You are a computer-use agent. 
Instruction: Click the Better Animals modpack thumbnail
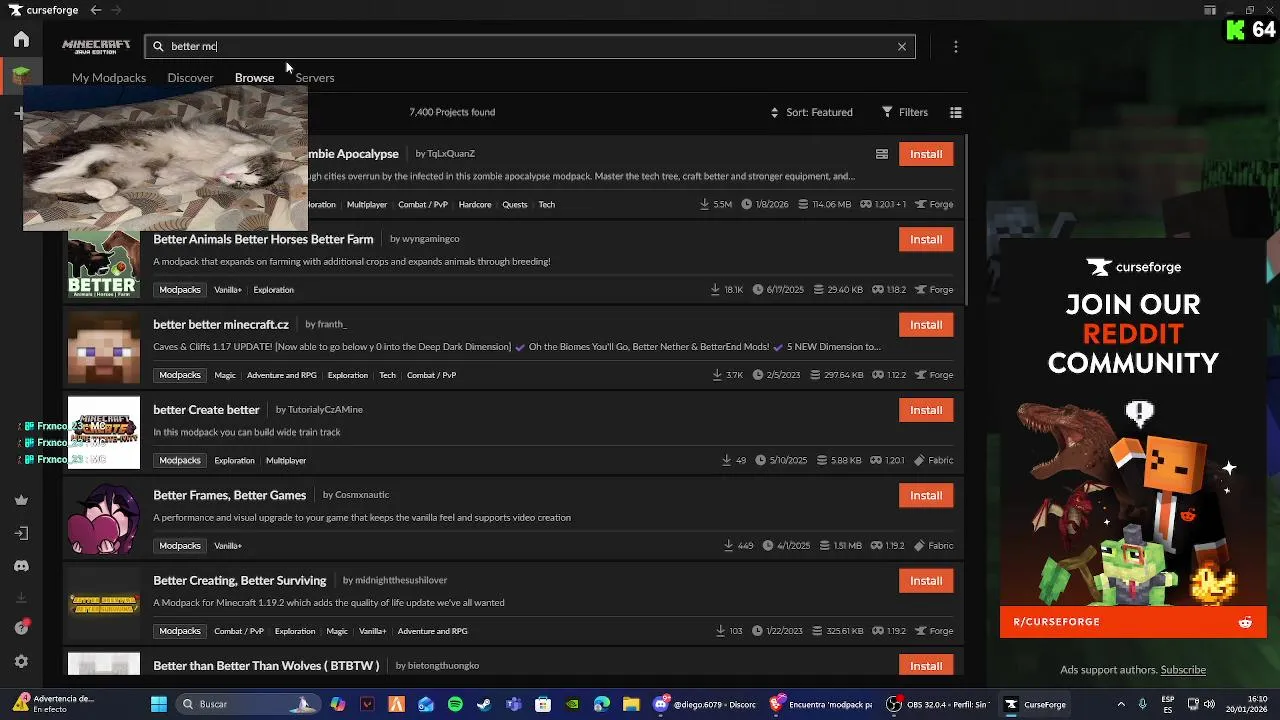point(104,264)
